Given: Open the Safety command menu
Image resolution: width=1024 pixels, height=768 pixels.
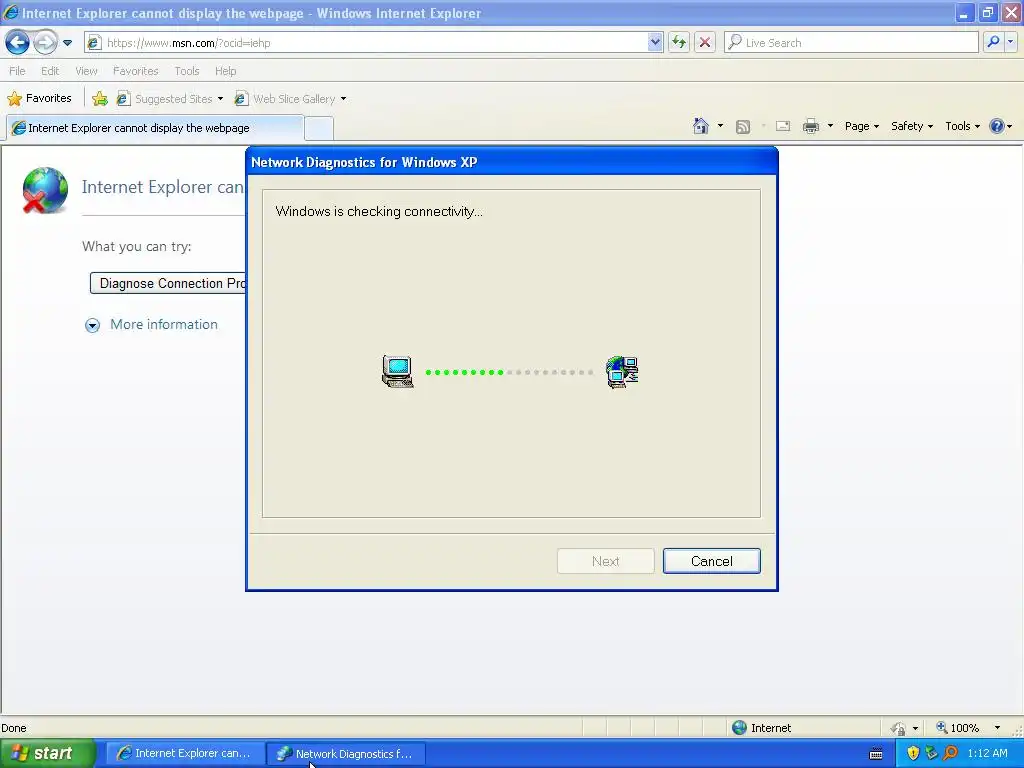Looking at the screenshot, I should pyautogui.click(x=912, y=126).
